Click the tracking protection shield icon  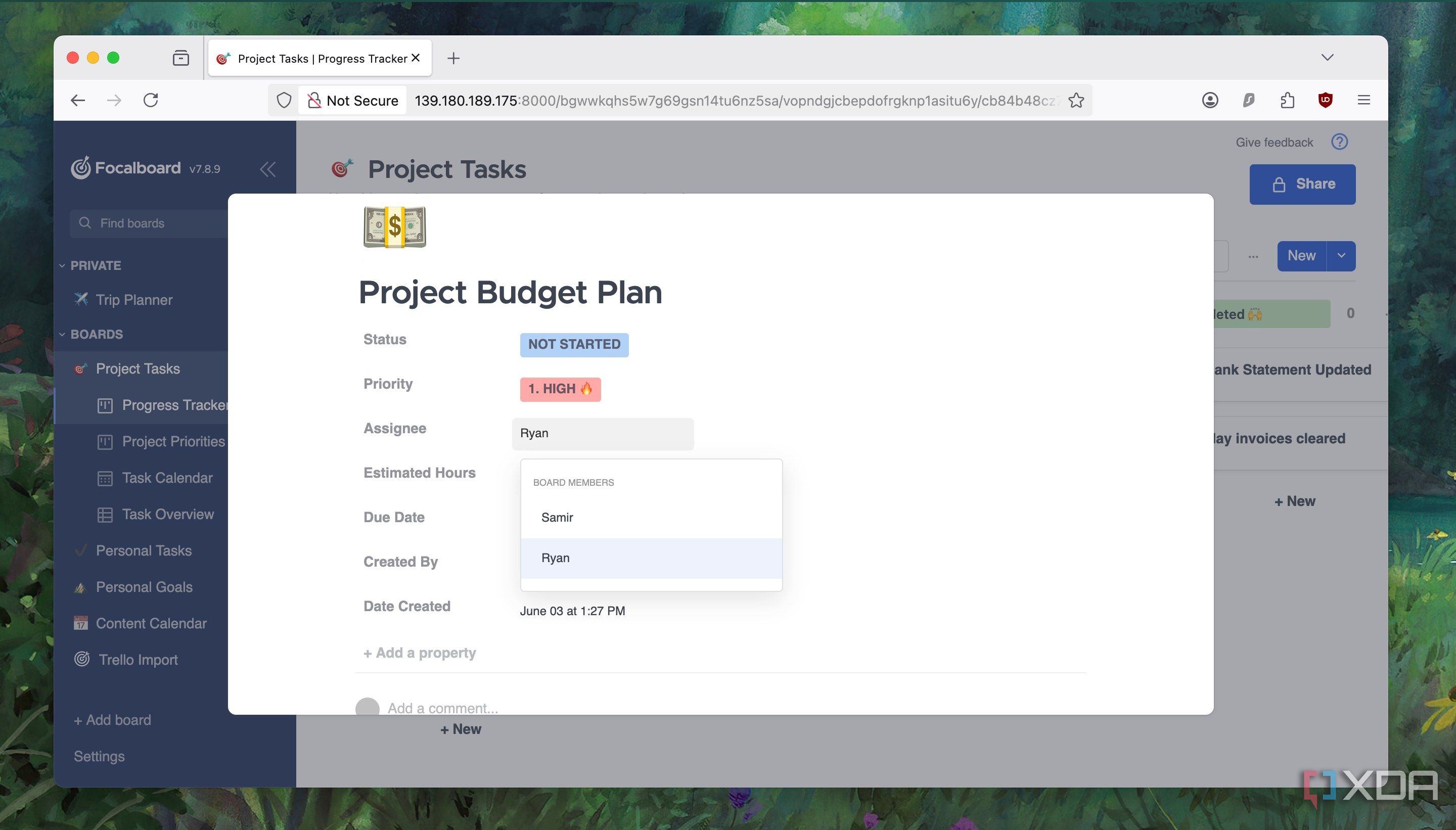tap(284, 100)
